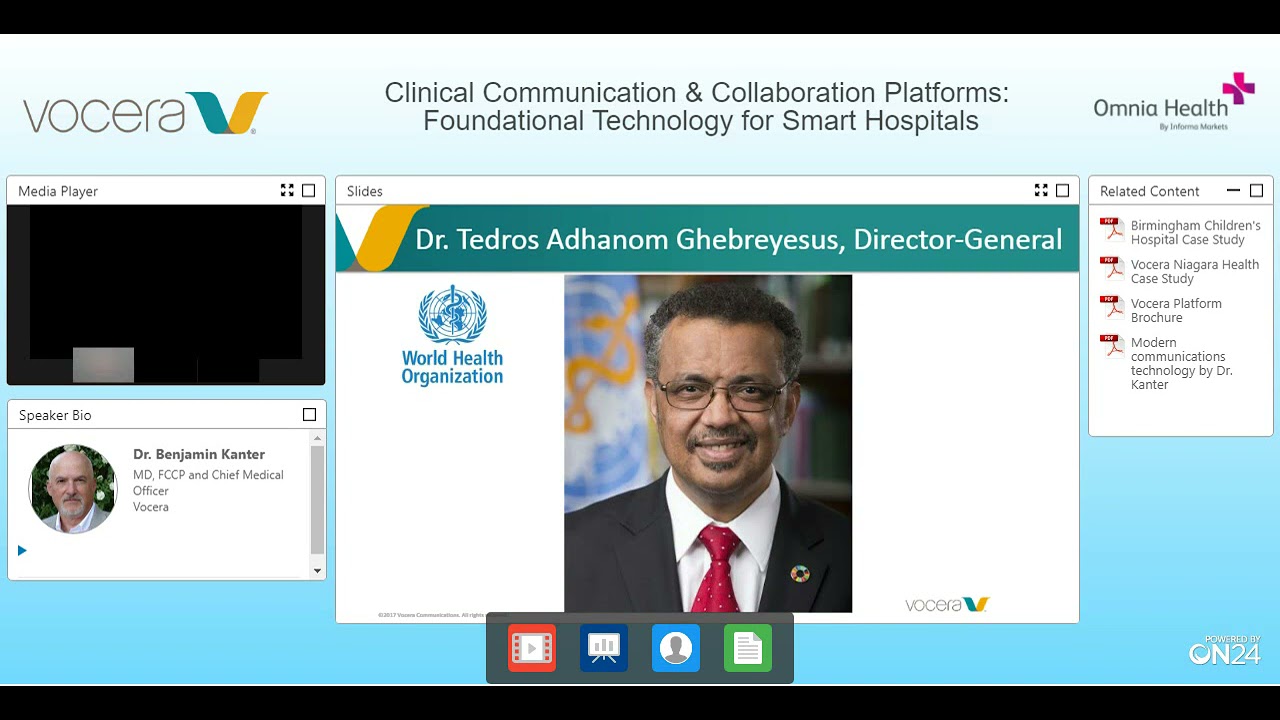The height and width of the screenshot is (720, 1280).
Task: Open the Media Player dock icon
Action: coord(532,648)
